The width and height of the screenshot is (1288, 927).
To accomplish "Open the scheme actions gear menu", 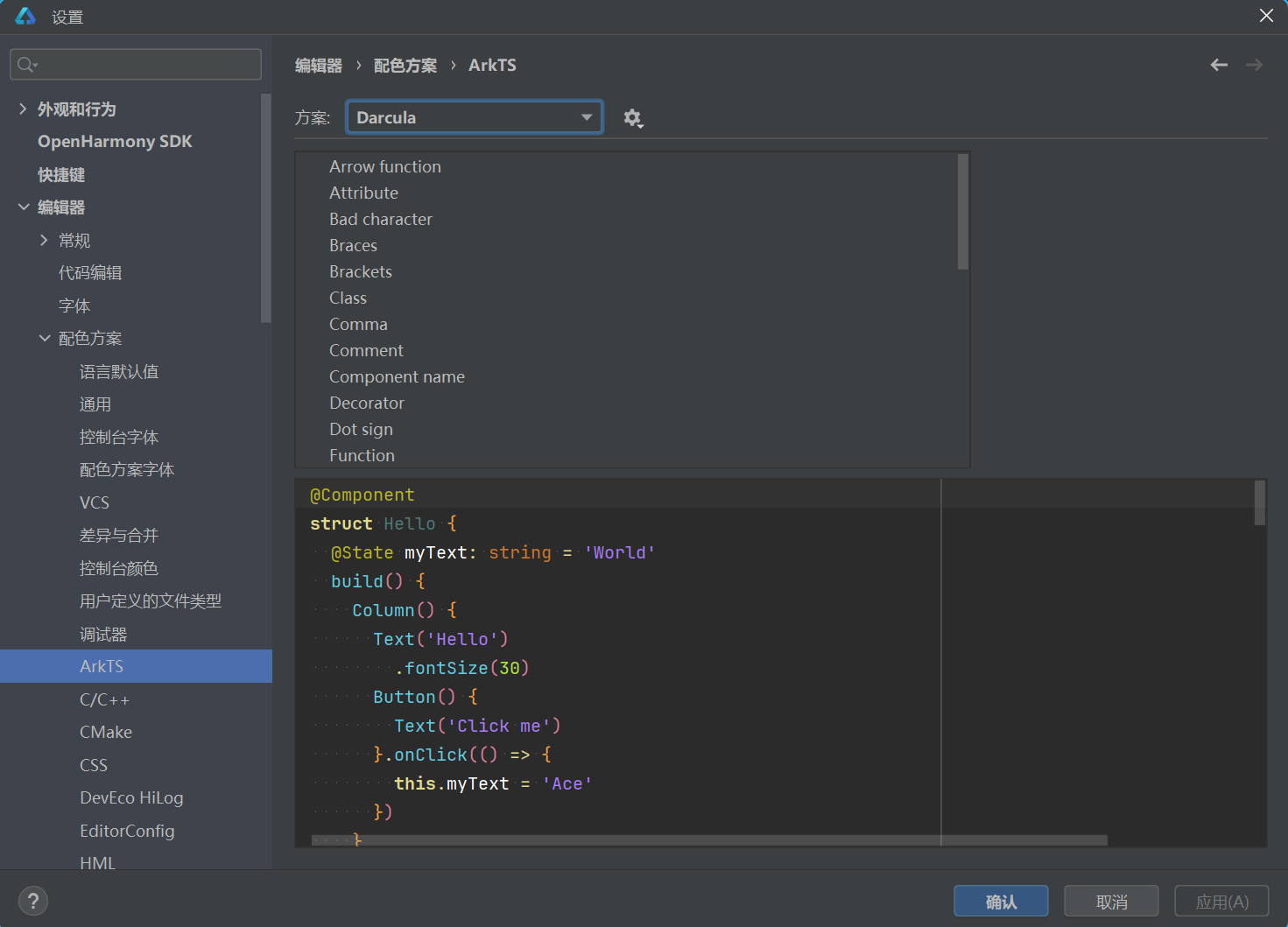I will pyautogui.click(x=633, y=118).
